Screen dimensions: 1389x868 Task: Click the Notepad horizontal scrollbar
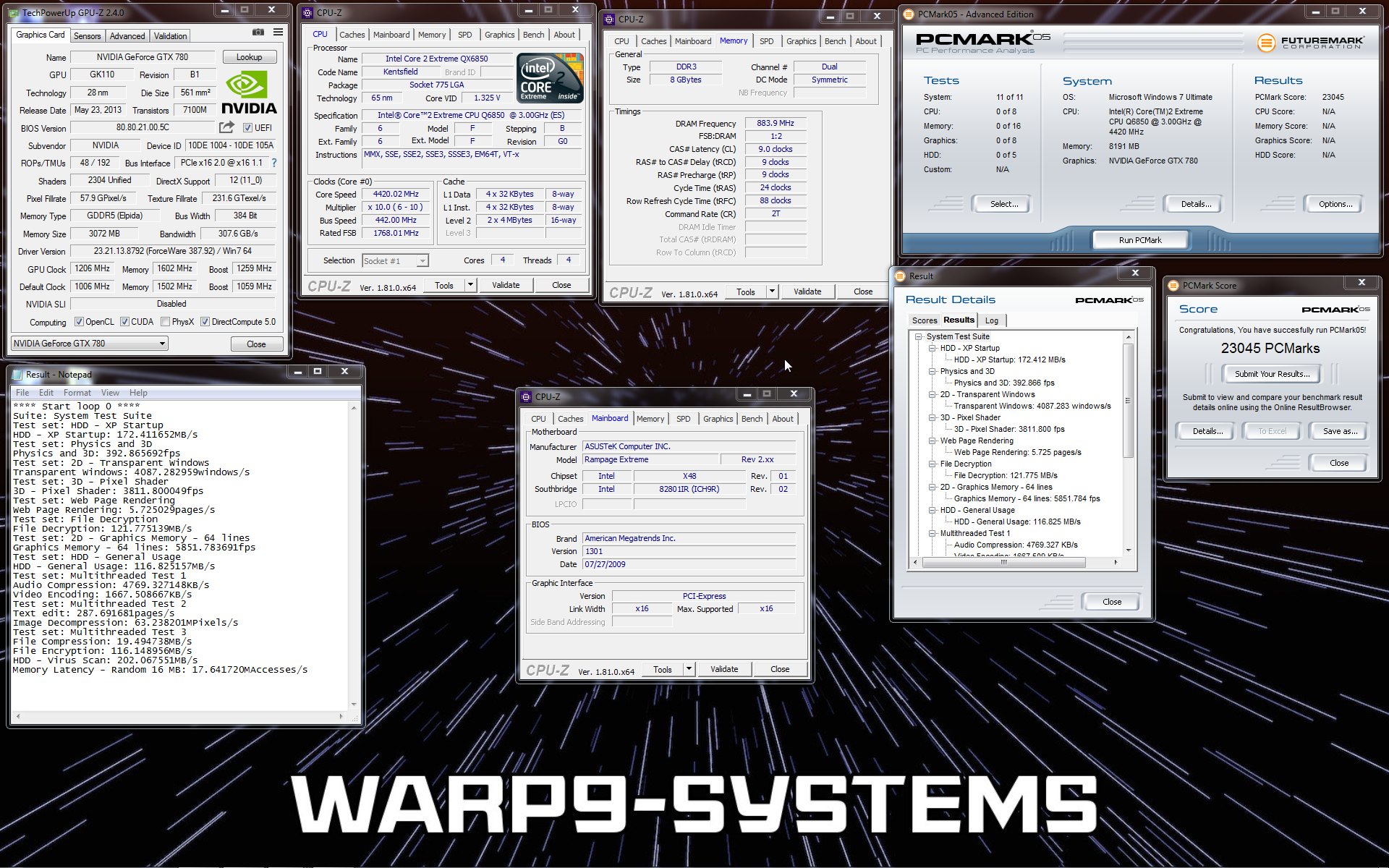pos(179,716)
